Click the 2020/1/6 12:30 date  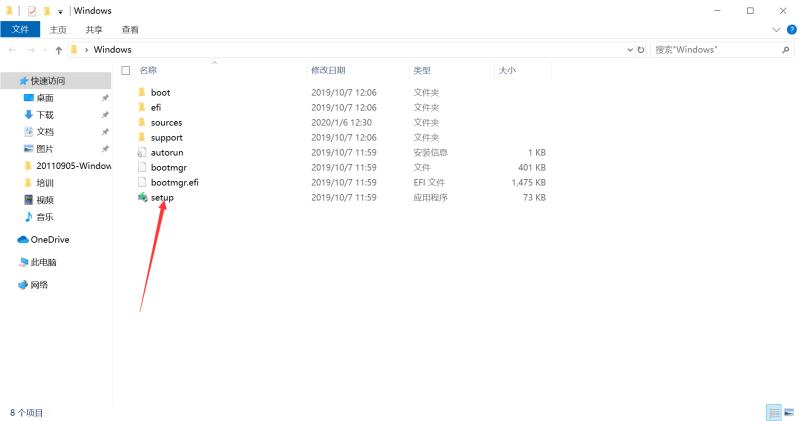click(x=341, y=122)
